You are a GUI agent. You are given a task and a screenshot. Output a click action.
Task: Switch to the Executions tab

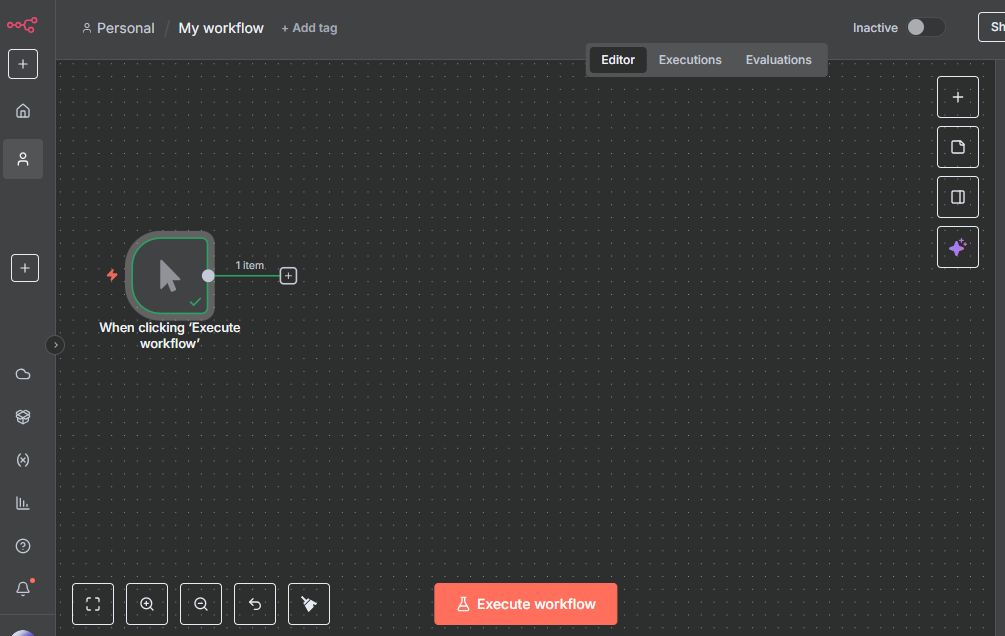689,60
